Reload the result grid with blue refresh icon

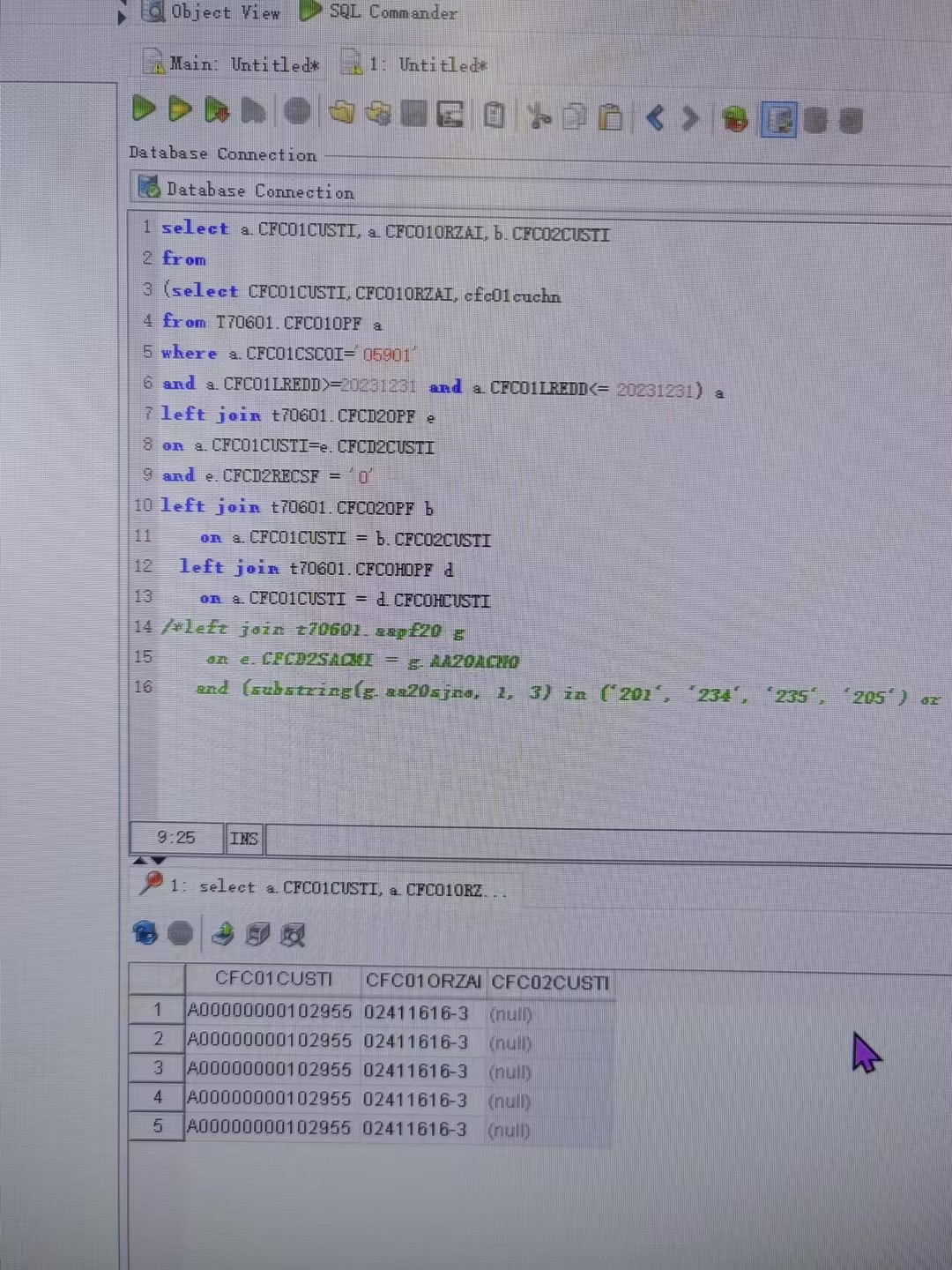145,933
